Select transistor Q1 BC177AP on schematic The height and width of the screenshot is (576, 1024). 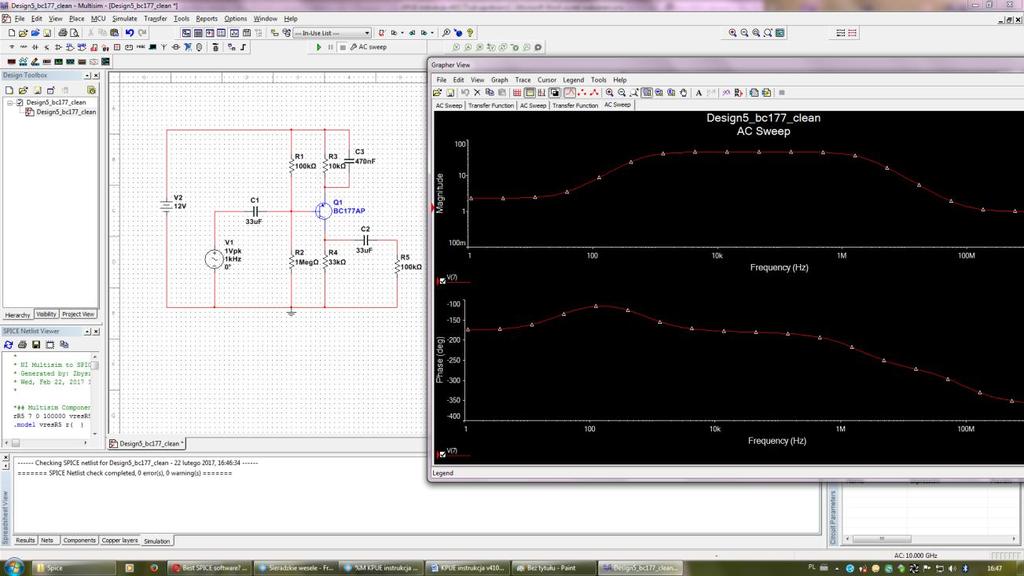[x=323, y=210]
